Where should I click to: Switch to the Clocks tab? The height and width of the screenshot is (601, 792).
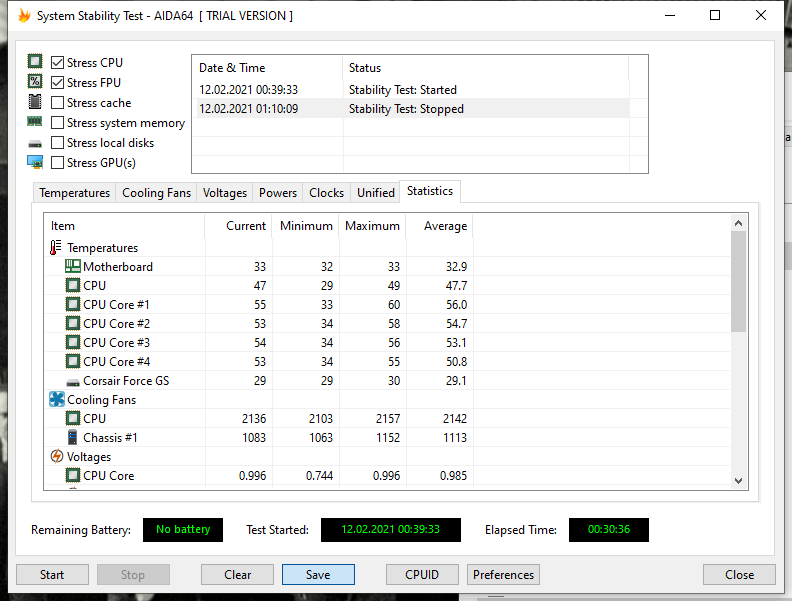[x=326, y=193]
